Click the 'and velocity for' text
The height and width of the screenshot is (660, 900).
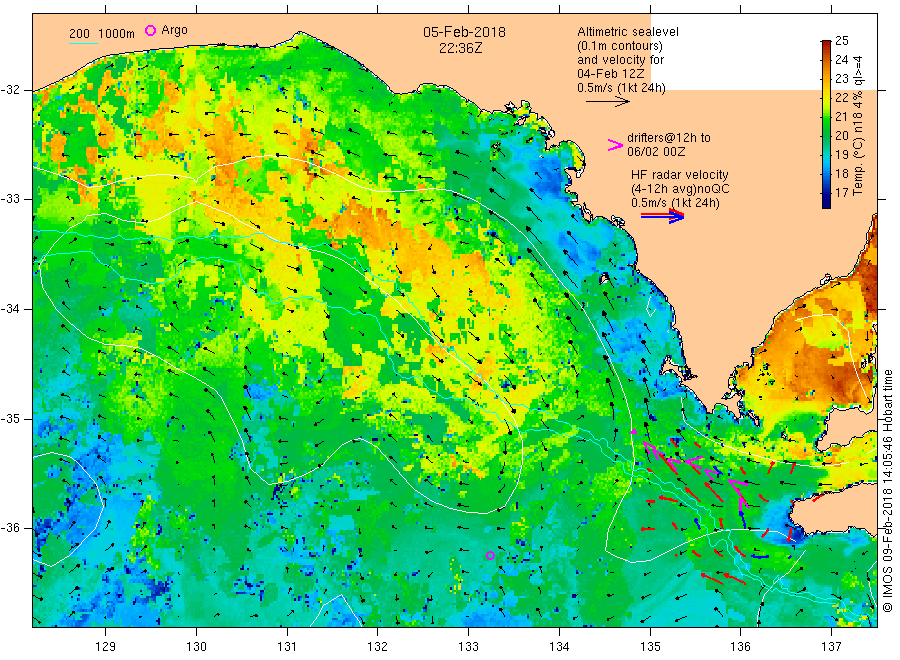(620, 60)
